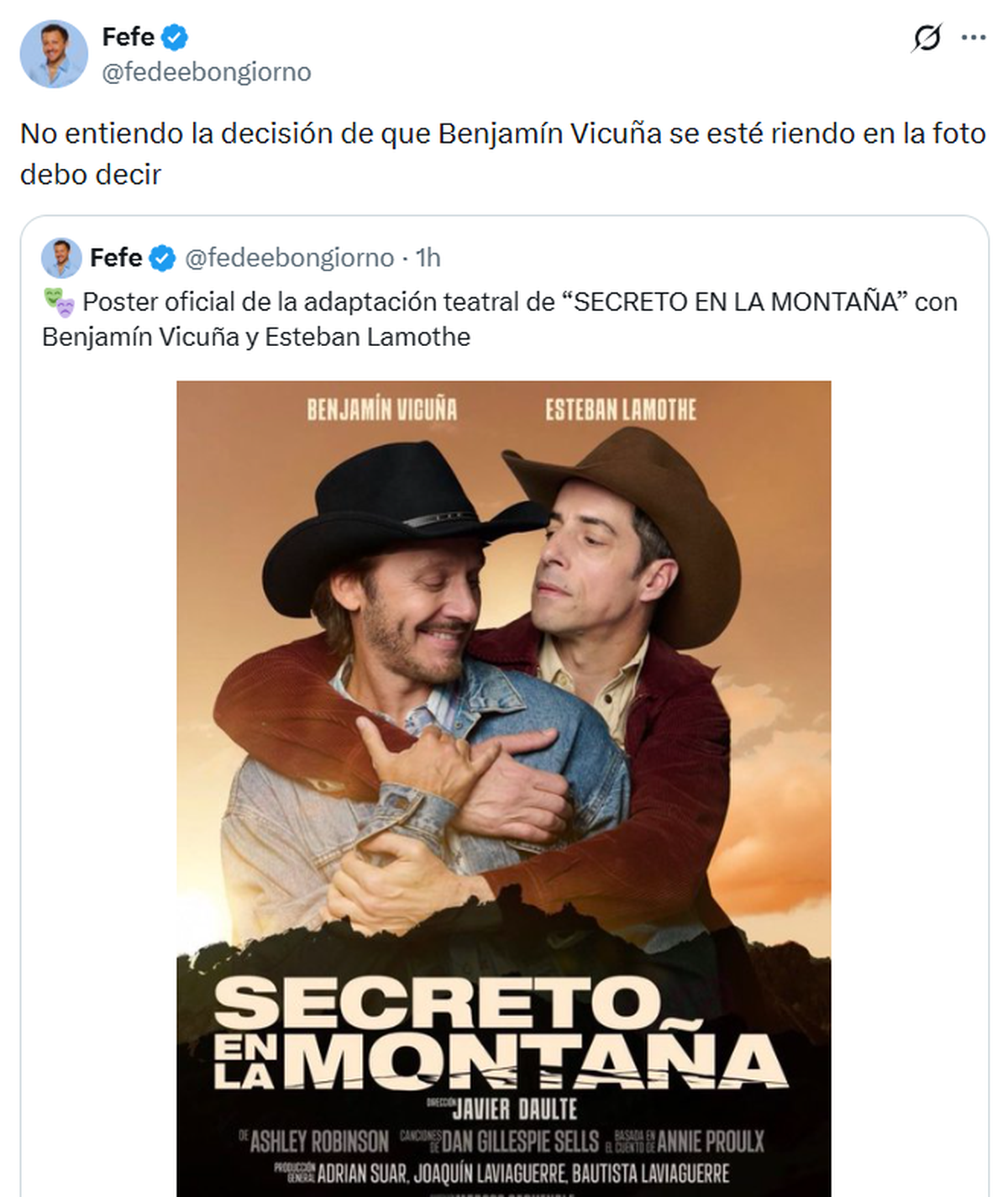Viewport: 1008px width, 1197px height.
Task: Click the Grok slash icon on tweet
Action: (x=927, y=38)
